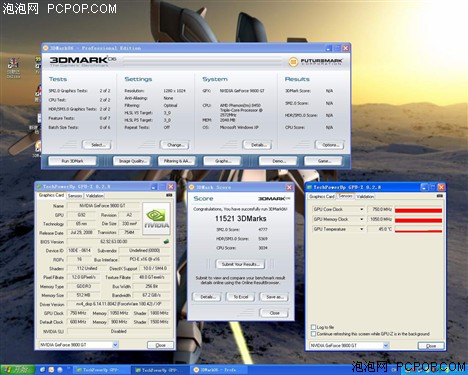This screenshot has width=468, height=375.
Task: Open Validation tab in right GPU-Z window
Action: pos(365,197)
